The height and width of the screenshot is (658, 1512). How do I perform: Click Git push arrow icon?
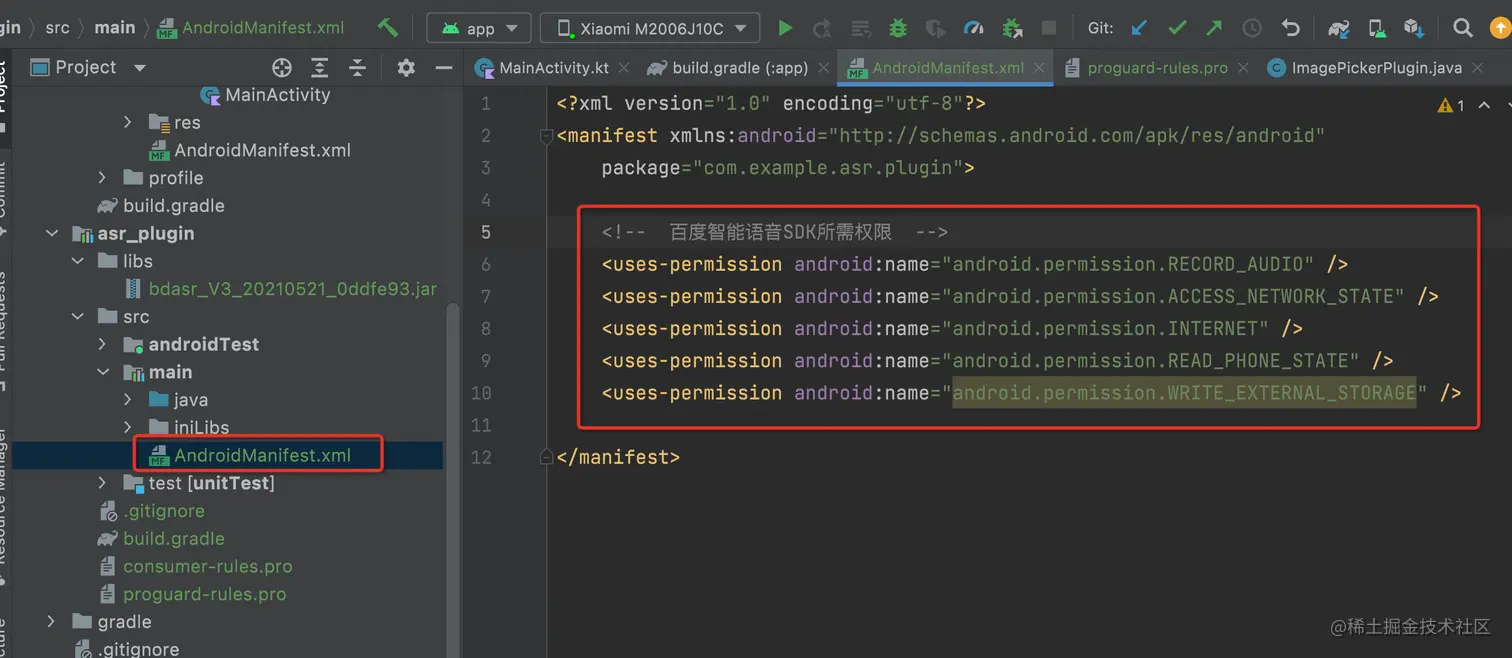[1214, 28]
